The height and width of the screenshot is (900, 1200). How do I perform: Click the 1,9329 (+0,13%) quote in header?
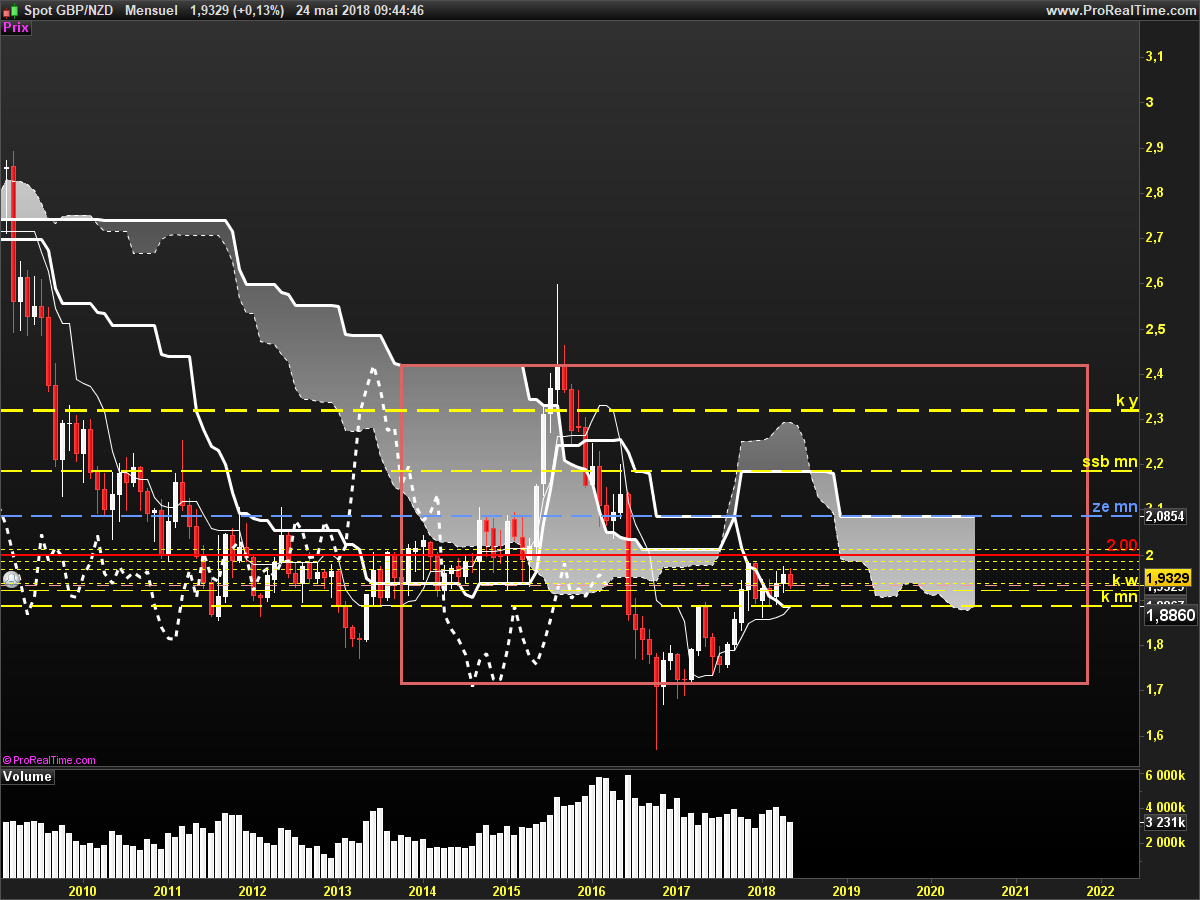[x=237, y=10]
